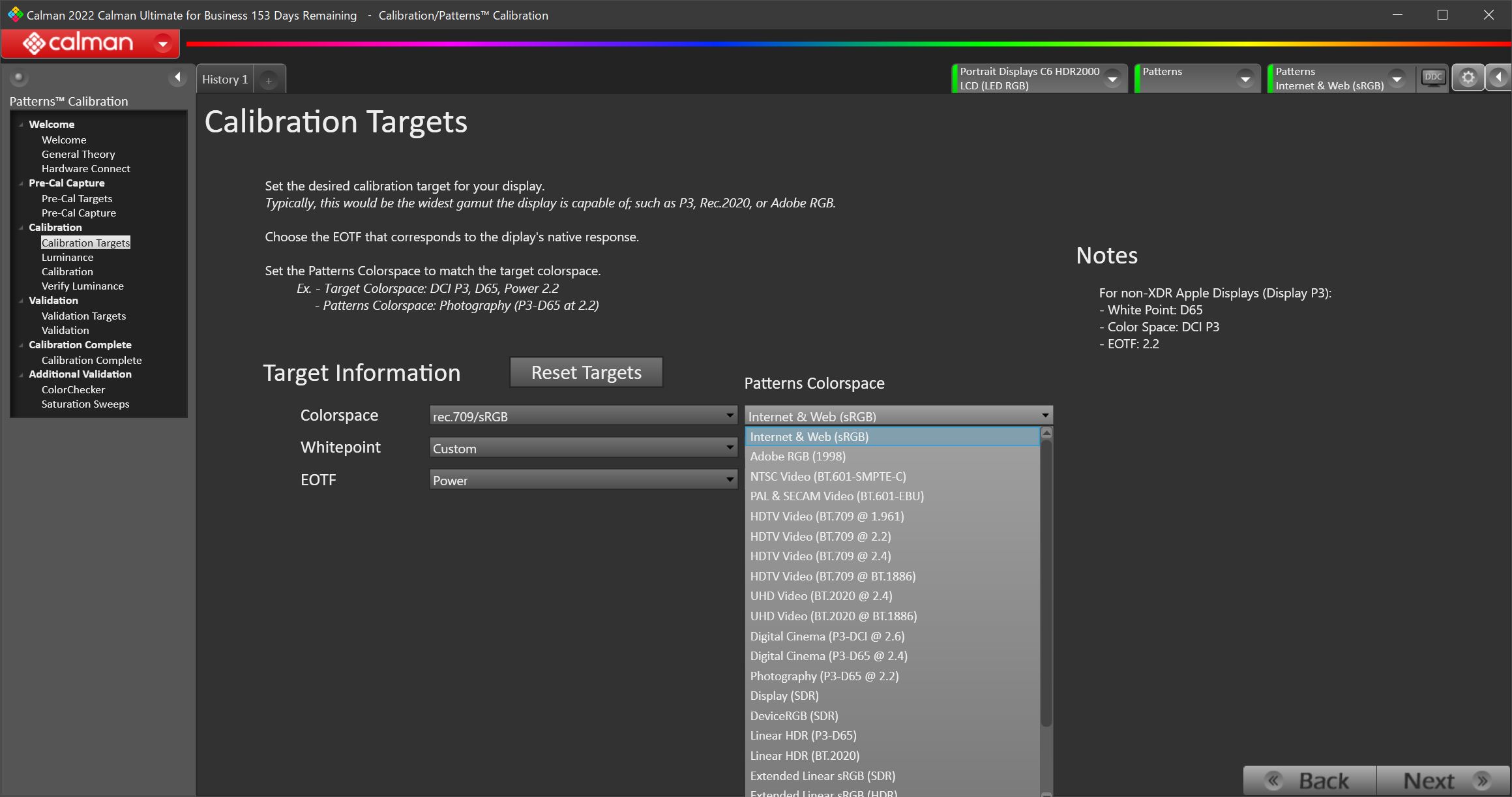Select HDTV Video (BT.709 @ 2.4)
This screenshot has width=1512, height=797.
tap(892, 556)
